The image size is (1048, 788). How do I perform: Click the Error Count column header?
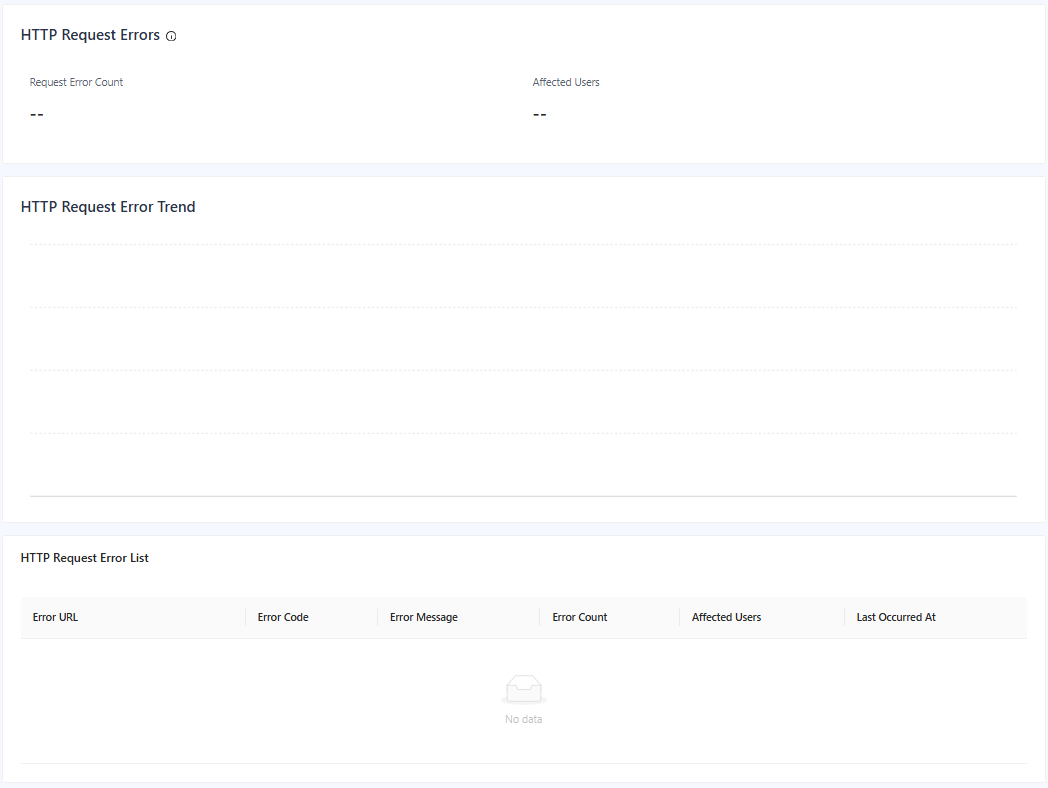click(580, 617)
